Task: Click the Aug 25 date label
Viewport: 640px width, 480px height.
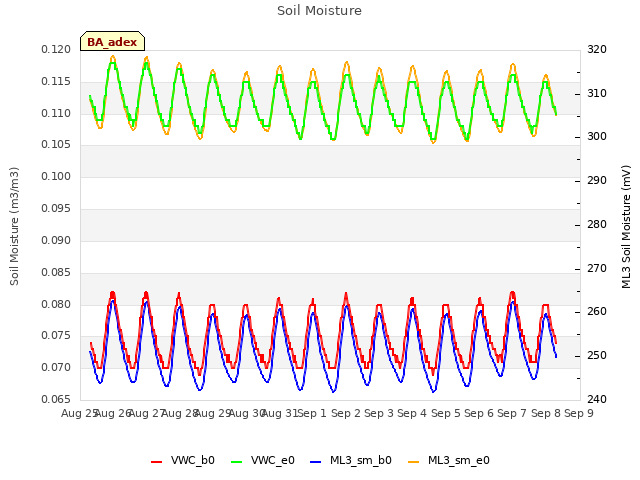Action: point(79,413)
